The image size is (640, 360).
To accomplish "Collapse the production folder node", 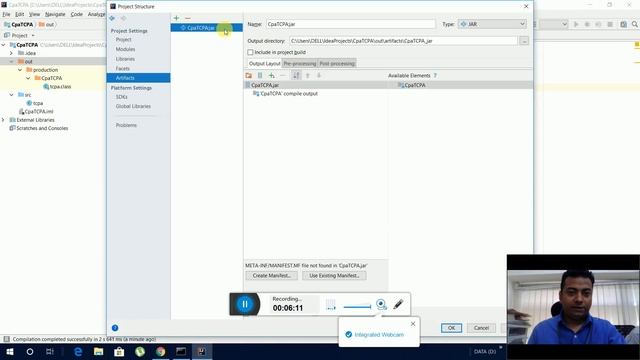I will [x=20, y=70].
